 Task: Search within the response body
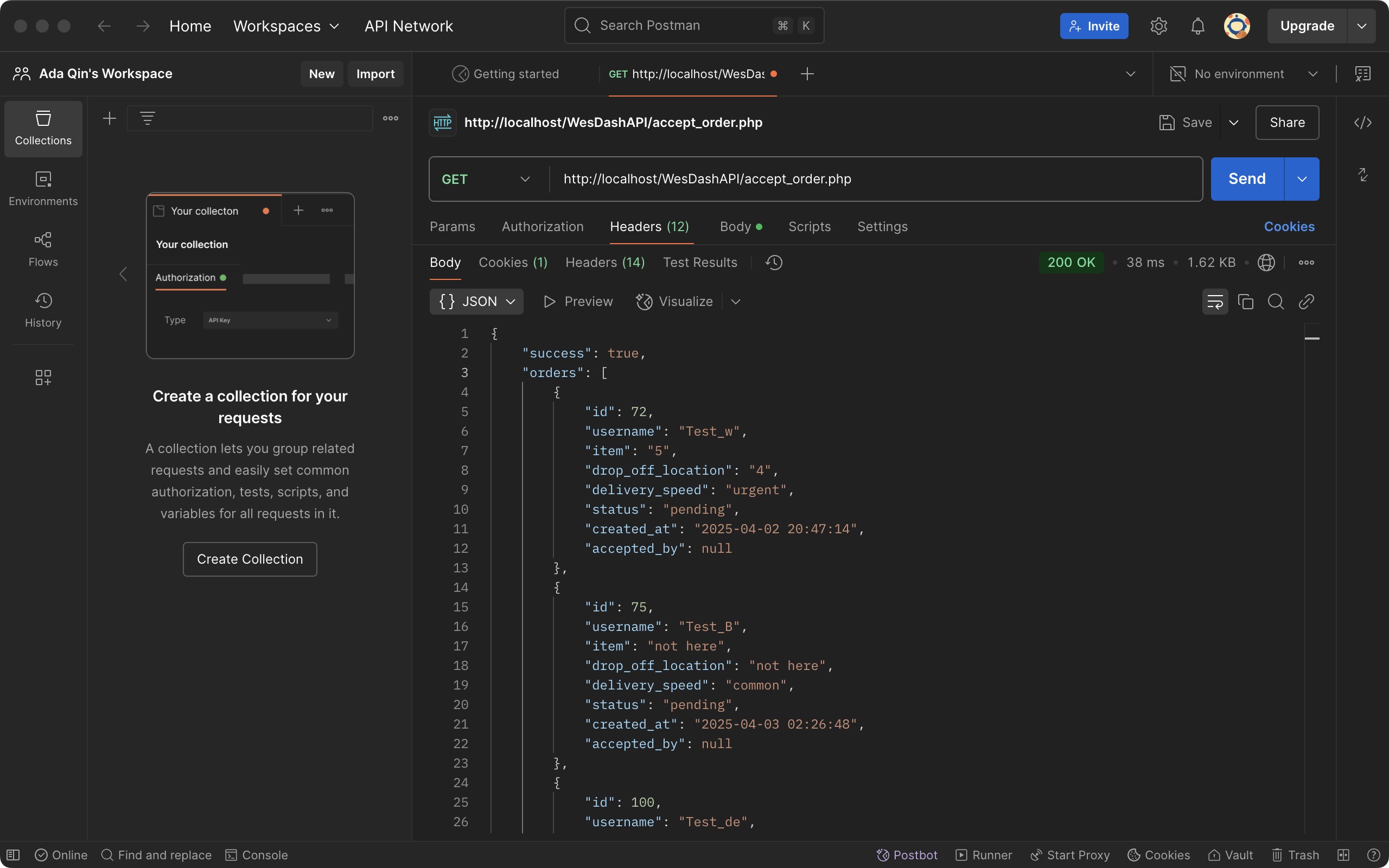[1276, 302]
